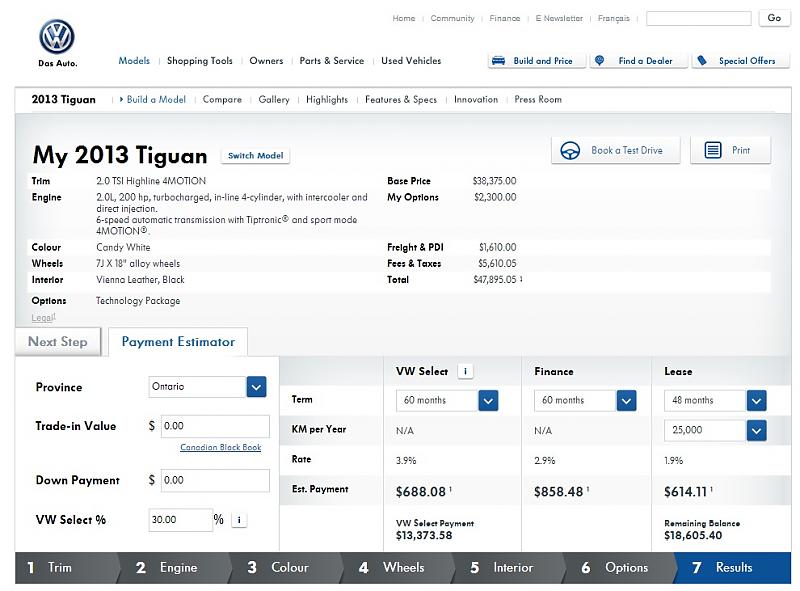Click the Special Offers button
This screenshot has height=591, width=800.
pos(741,61)
